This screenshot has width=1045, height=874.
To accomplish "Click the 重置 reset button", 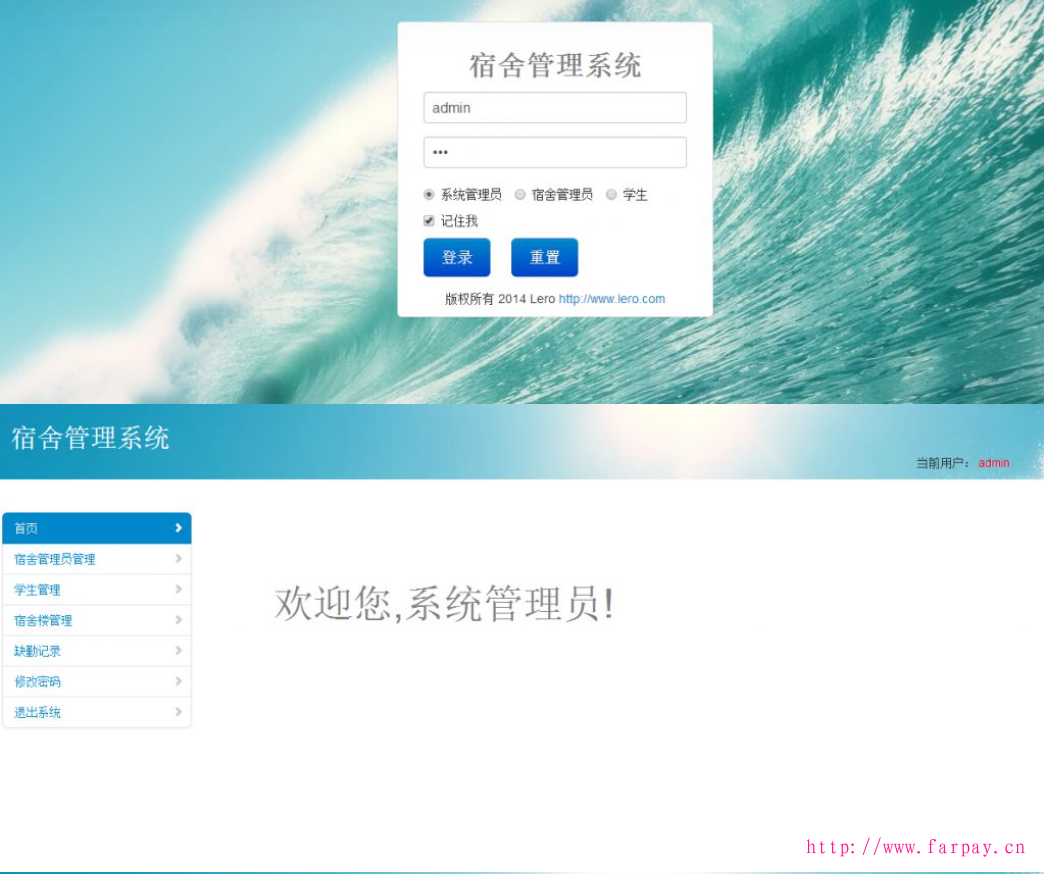I will click(544, 257).
